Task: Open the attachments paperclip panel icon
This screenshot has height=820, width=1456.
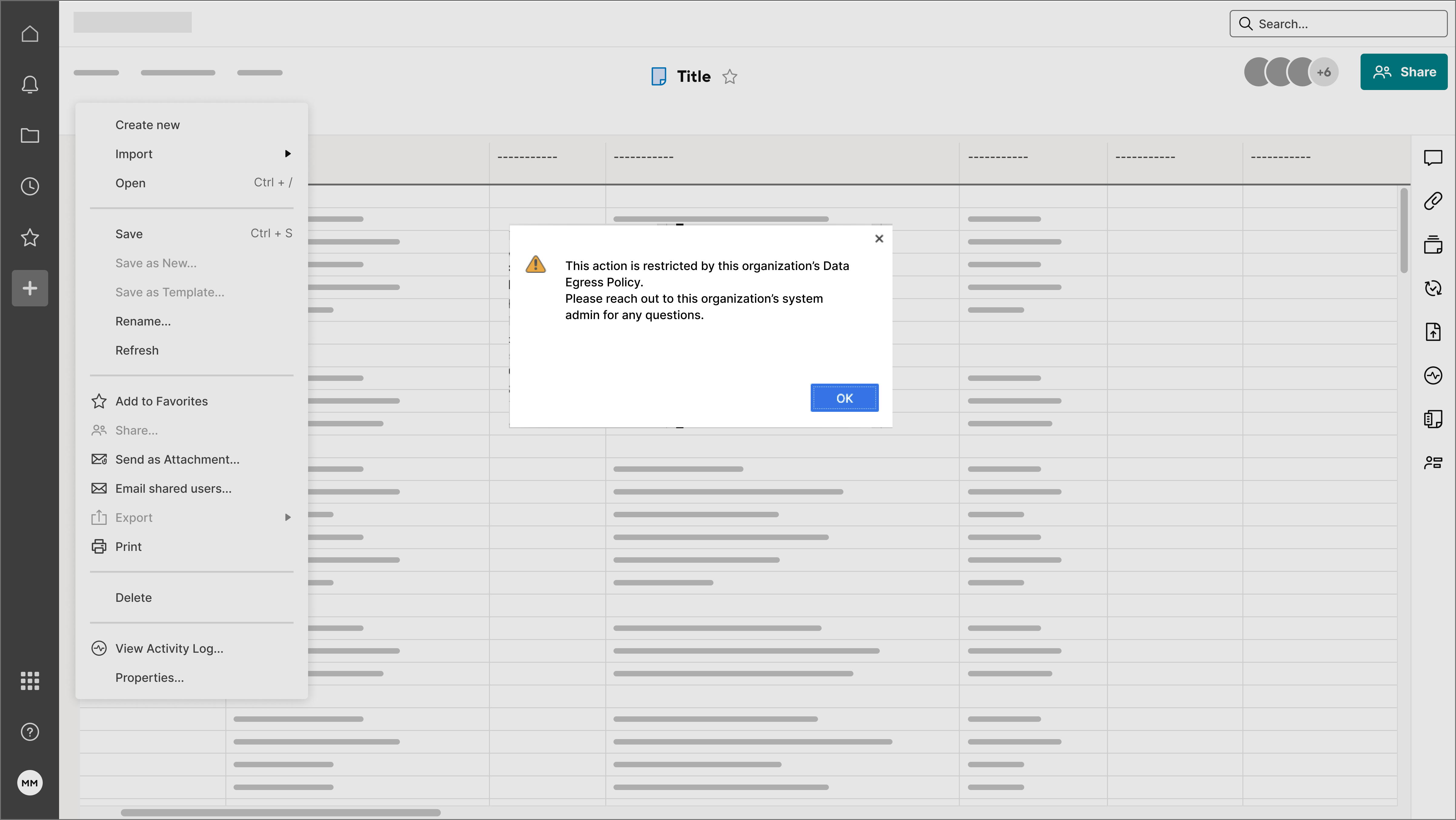Action: click(1433, 201)
